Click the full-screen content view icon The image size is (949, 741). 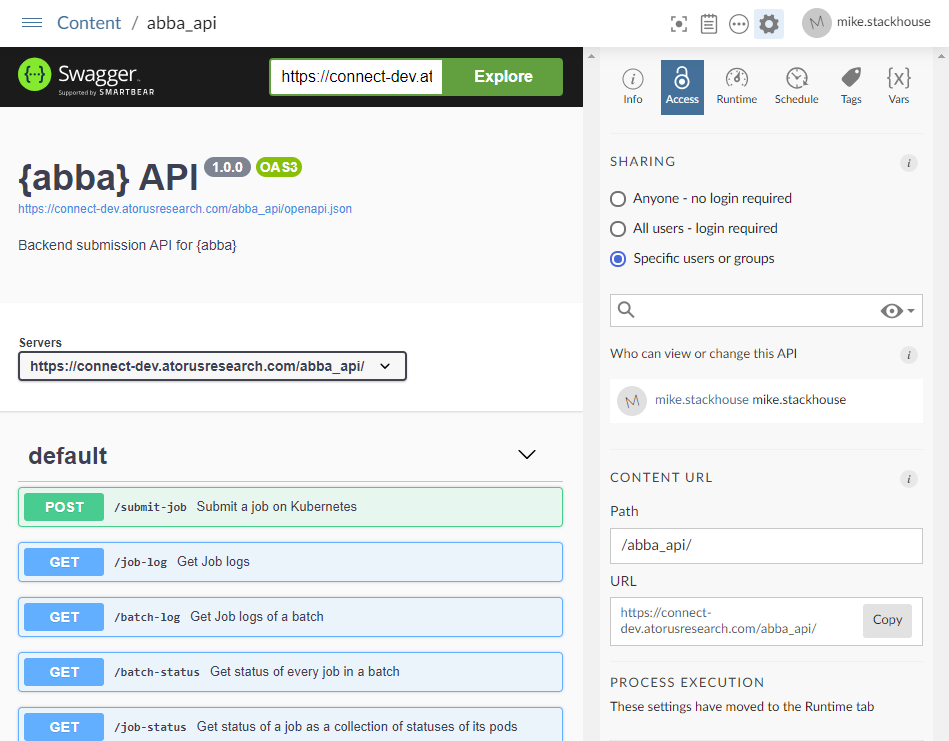(679, 24)
